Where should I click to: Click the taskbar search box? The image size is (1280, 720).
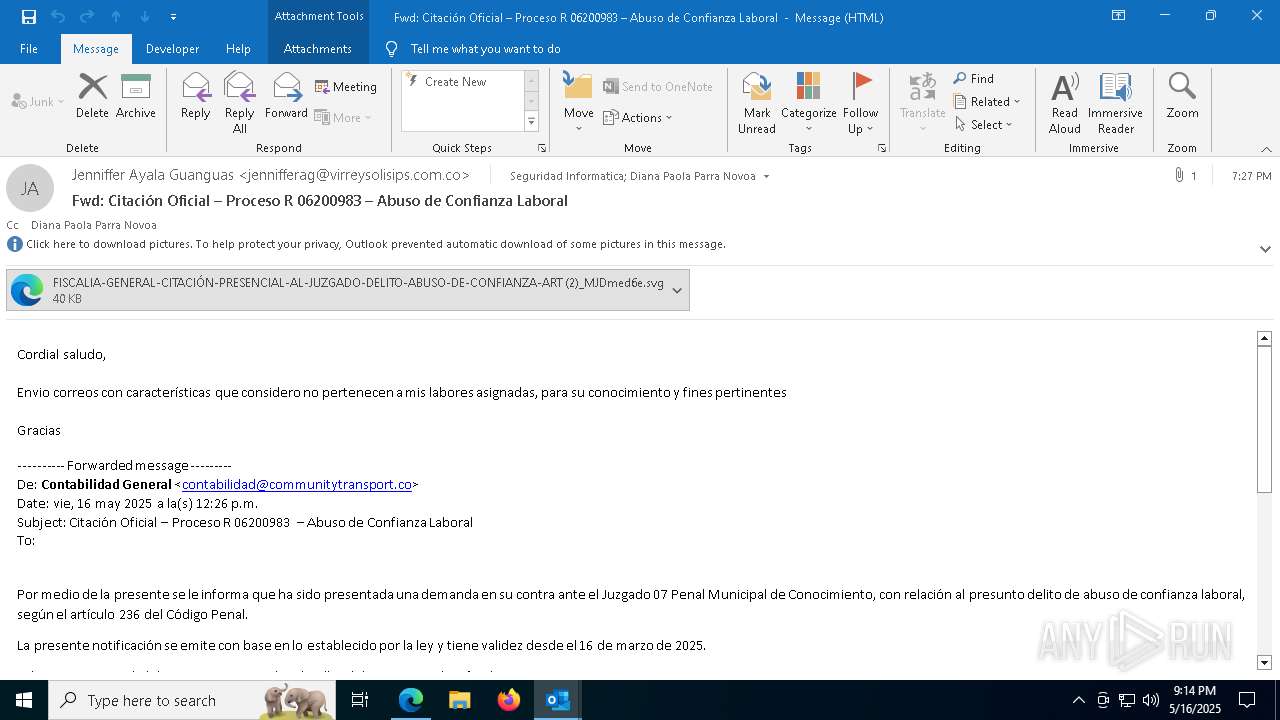[193, 700]
